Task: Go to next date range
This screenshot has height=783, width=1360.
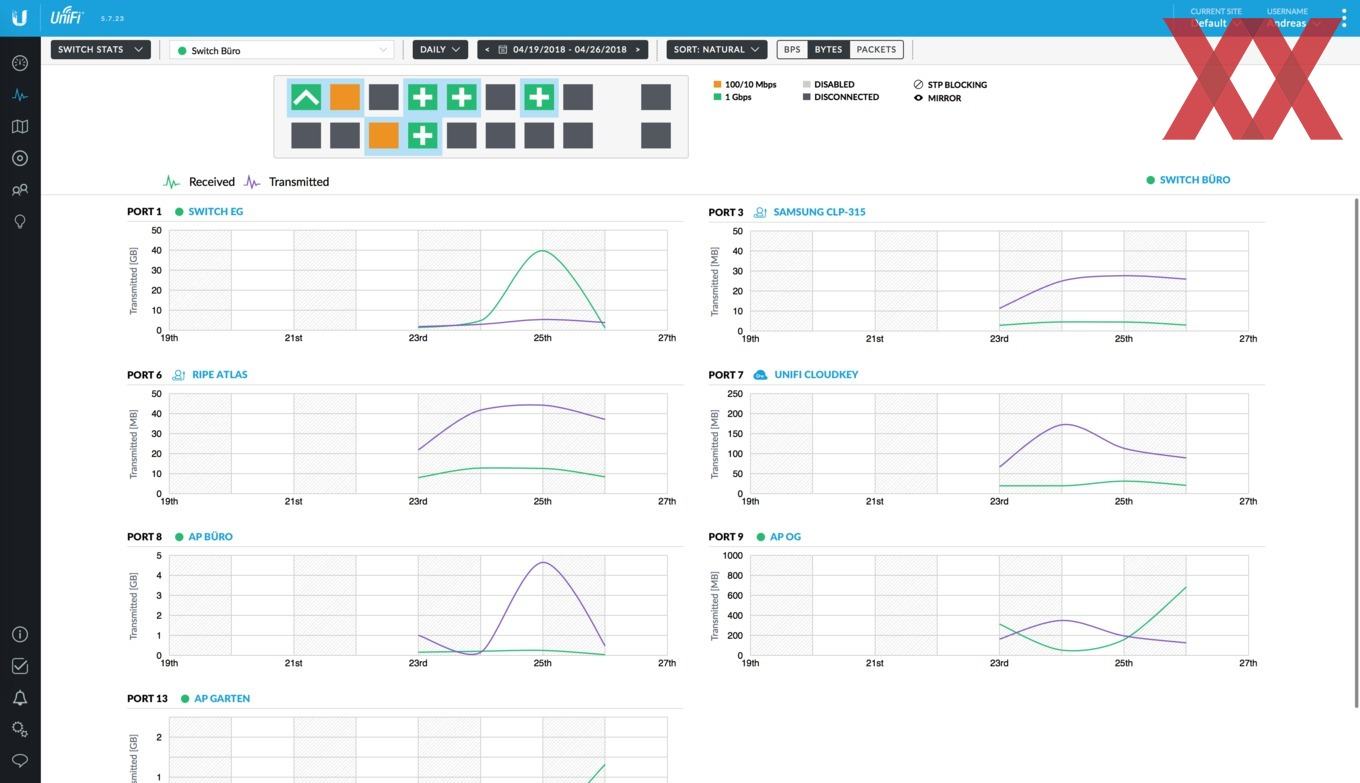Action: coord(638,49)
